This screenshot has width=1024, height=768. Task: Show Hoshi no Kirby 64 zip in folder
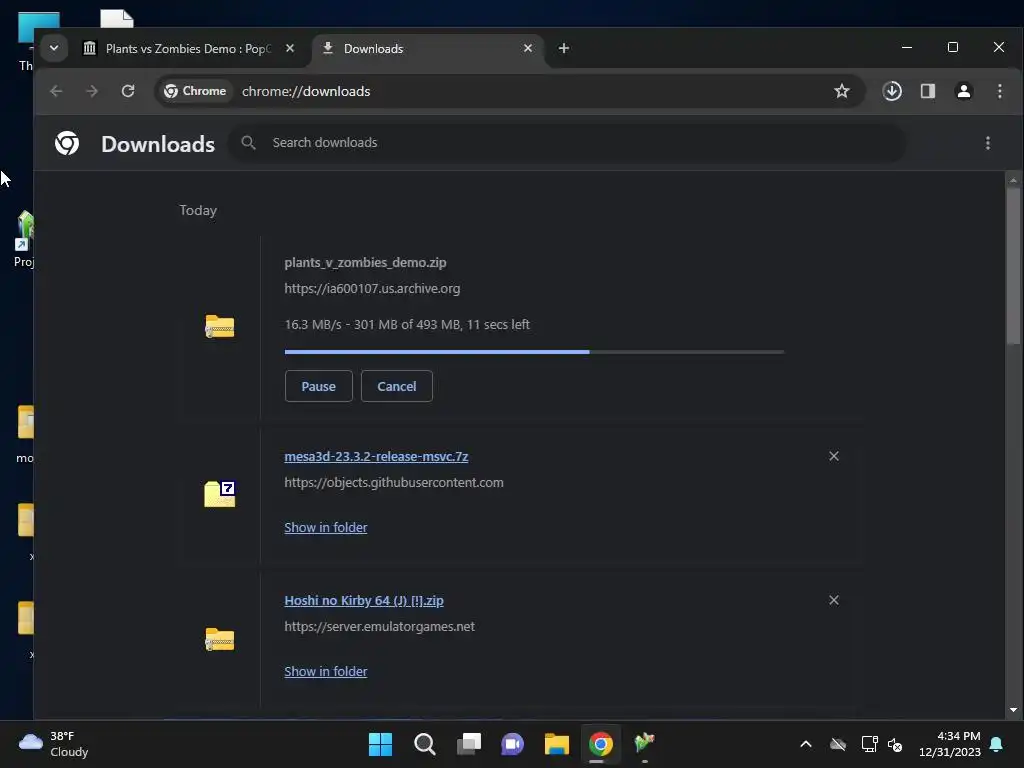point(326,671)
